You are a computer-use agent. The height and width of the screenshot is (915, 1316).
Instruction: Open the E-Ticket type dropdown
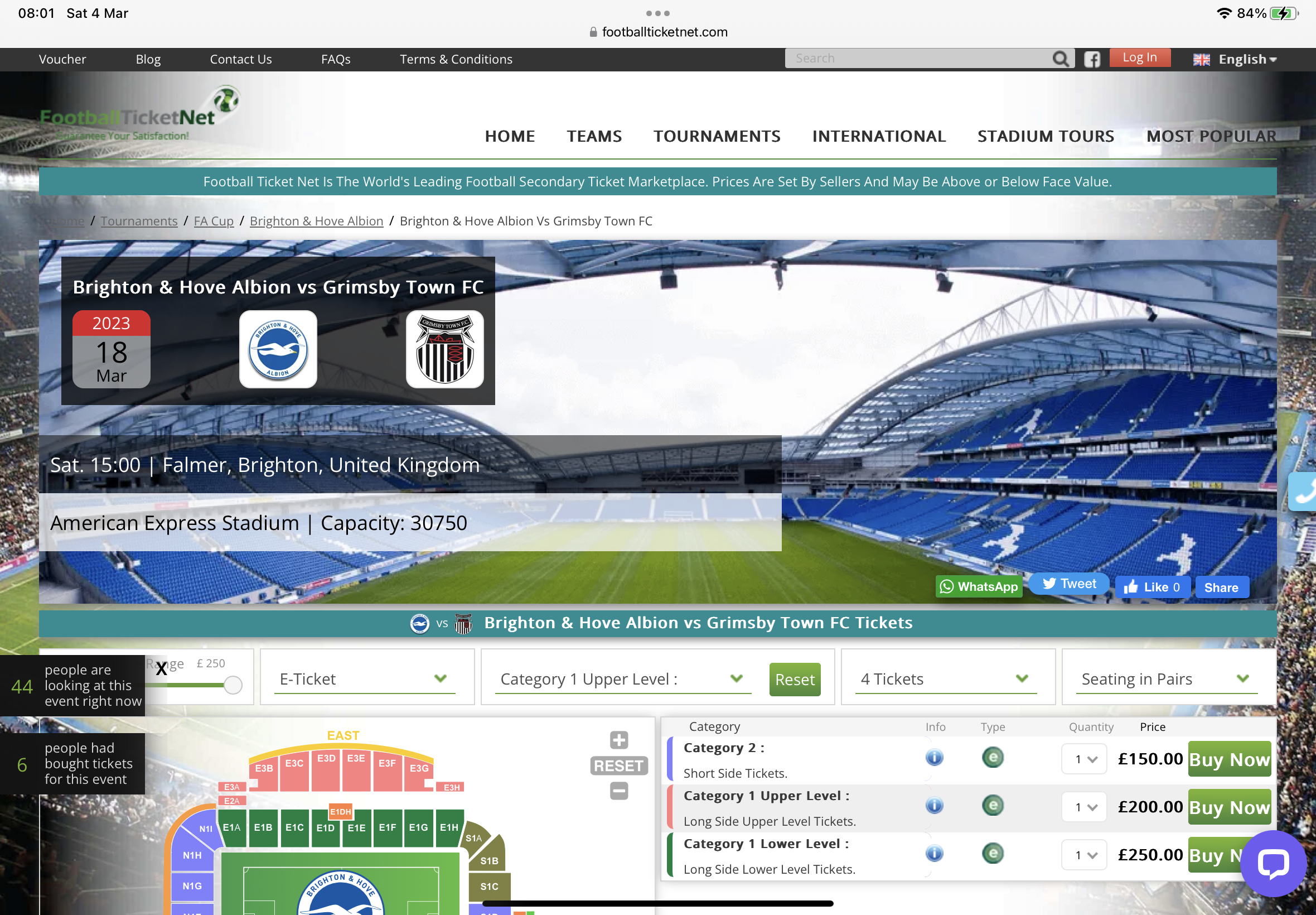[364, 680]
